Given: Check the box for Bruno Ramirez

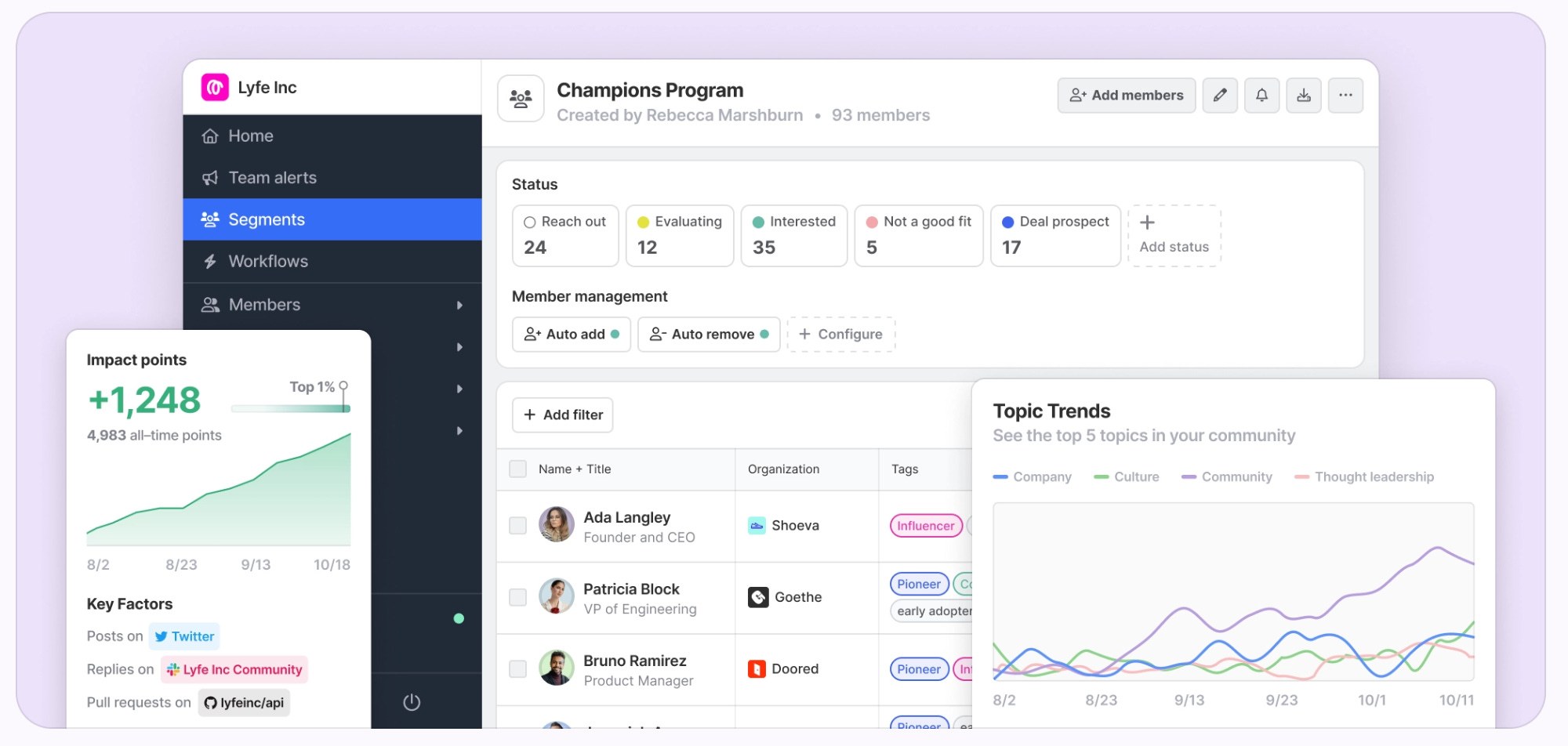Looking at the screenshot, I should click(517, 668).
